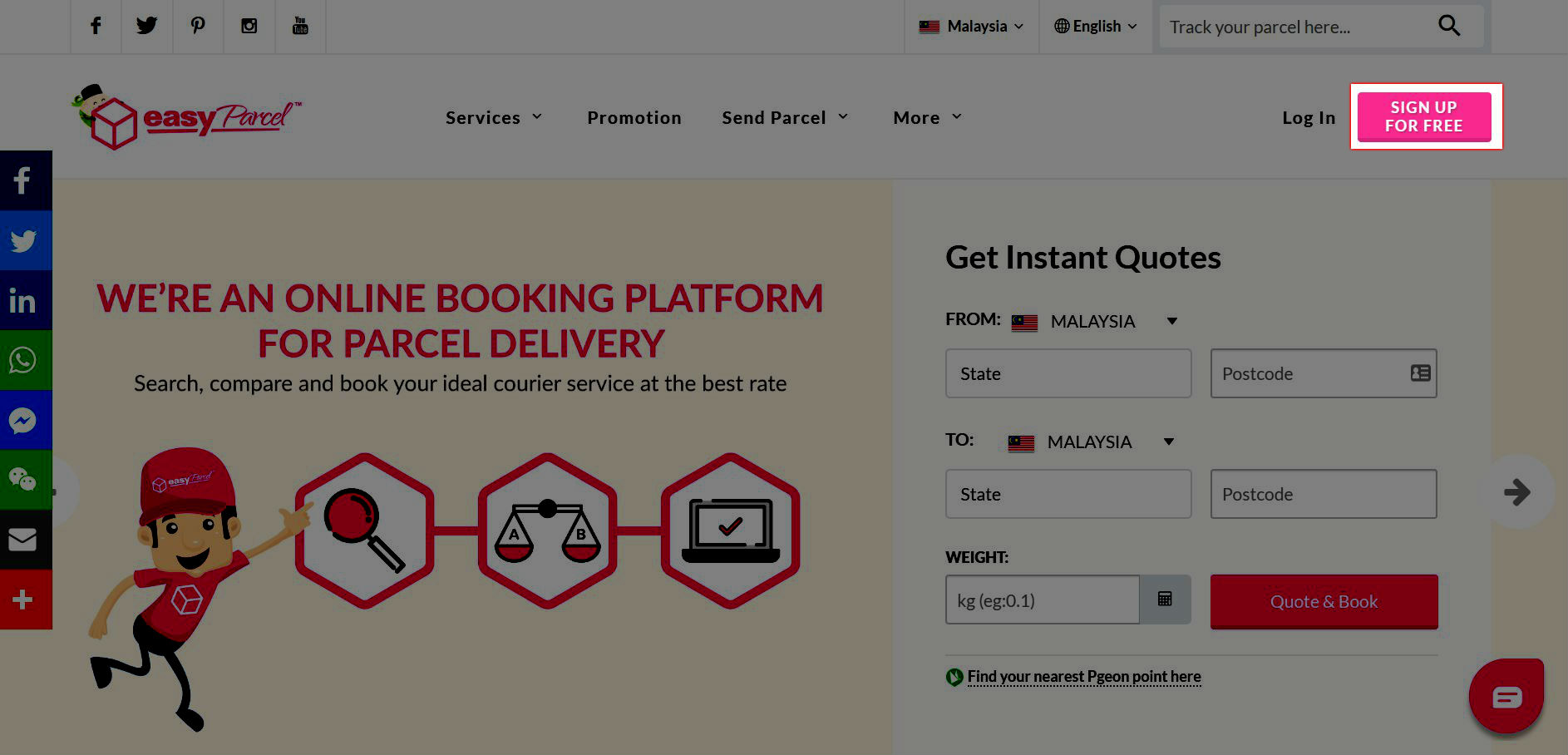1568x755 pixels.
Task: Open YouTube channel from top bar
Action: click(300, 26)
